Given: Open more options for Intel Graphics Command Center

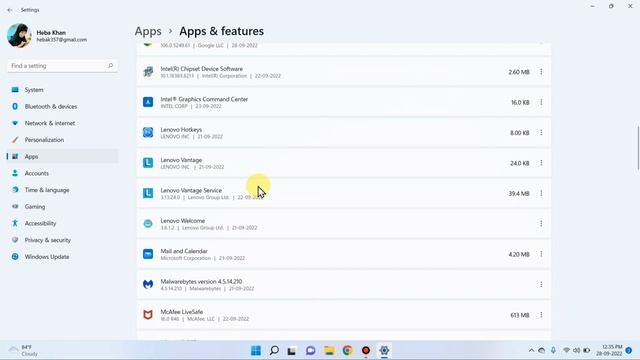Looking at the screenshot, I should coord(541,102).
